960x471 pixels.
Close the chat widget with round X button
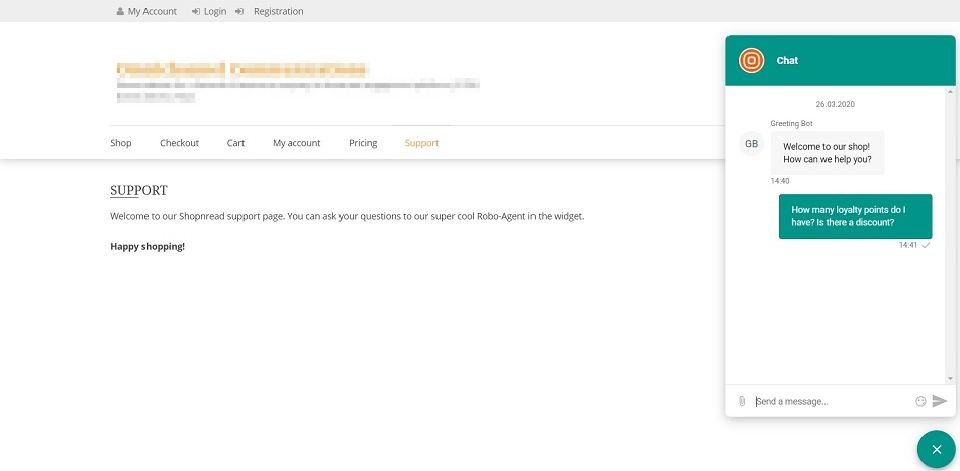point(936,450)
